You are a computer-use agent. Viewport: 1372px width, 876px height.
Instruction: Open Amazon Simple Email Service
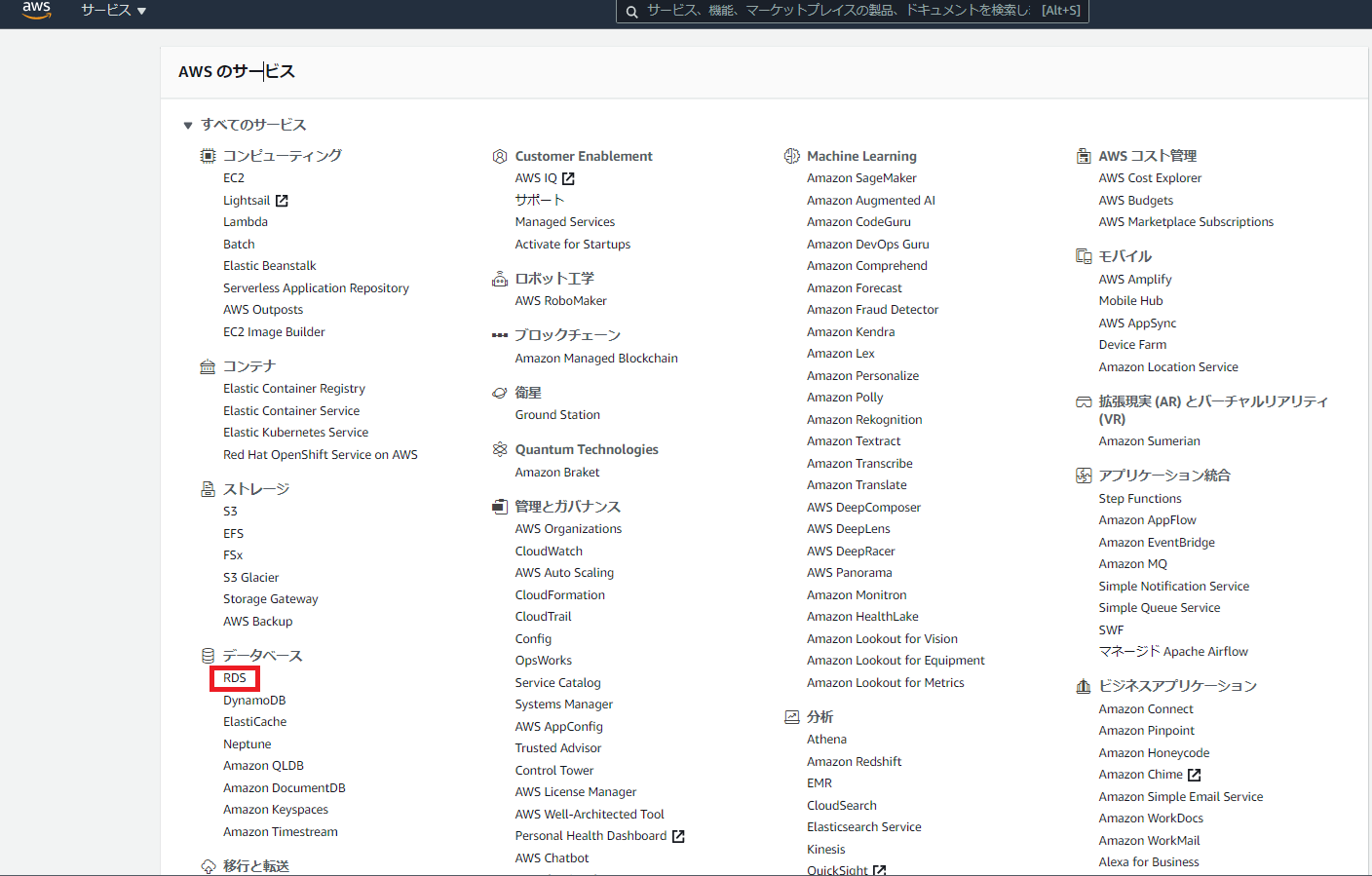pyautogui.click(x=1181, y=797)
